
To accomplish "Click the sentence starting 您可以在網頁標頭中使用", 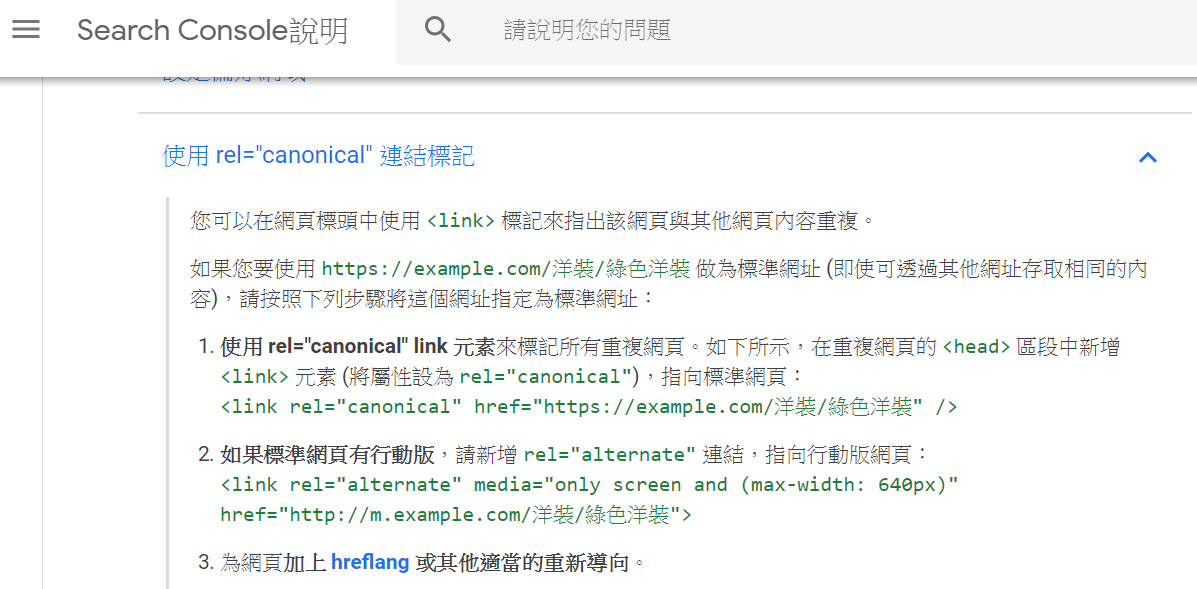I will coord(532,221).
